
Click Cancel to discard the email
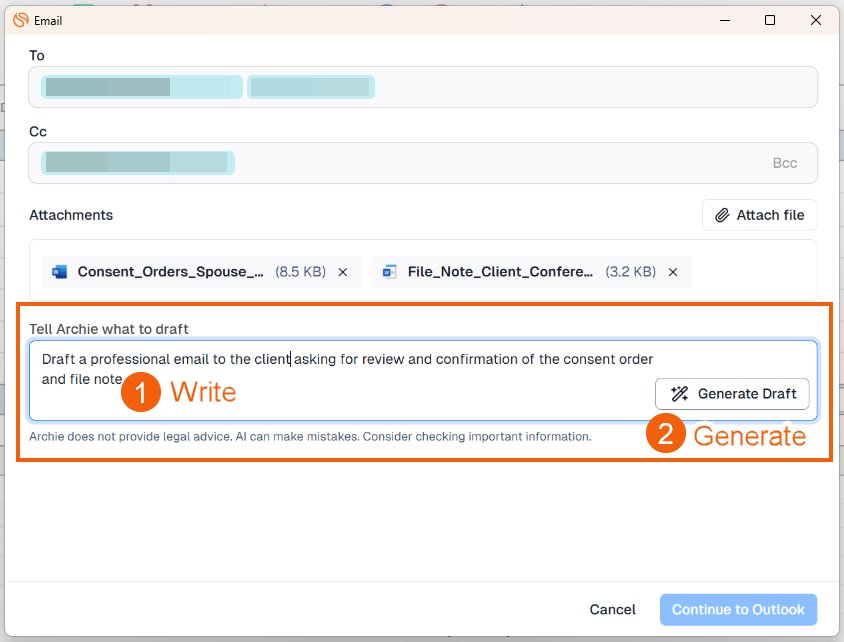coord(612,609)
